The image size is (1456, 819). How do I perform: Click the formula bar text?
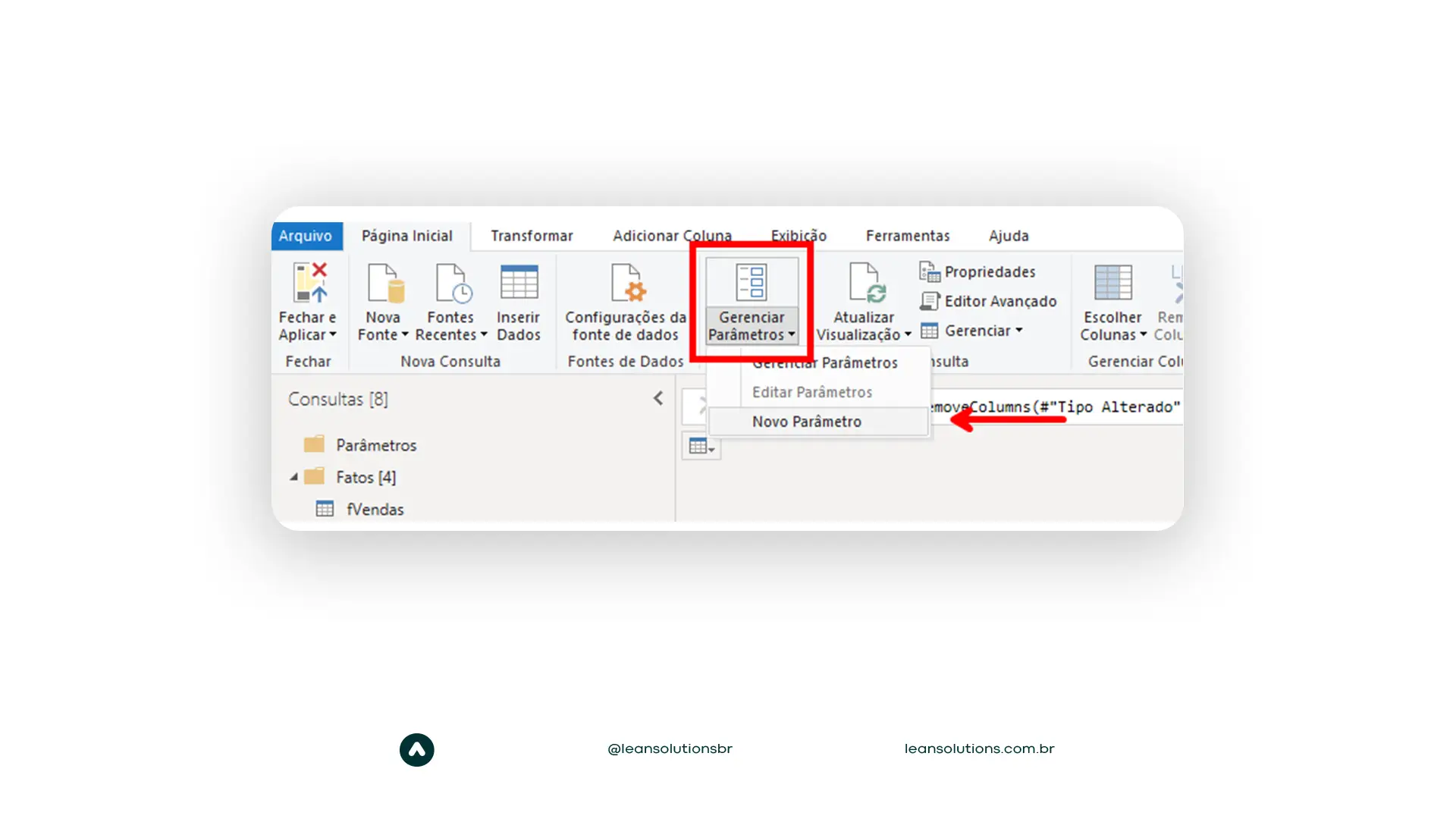pos(1056,407)
